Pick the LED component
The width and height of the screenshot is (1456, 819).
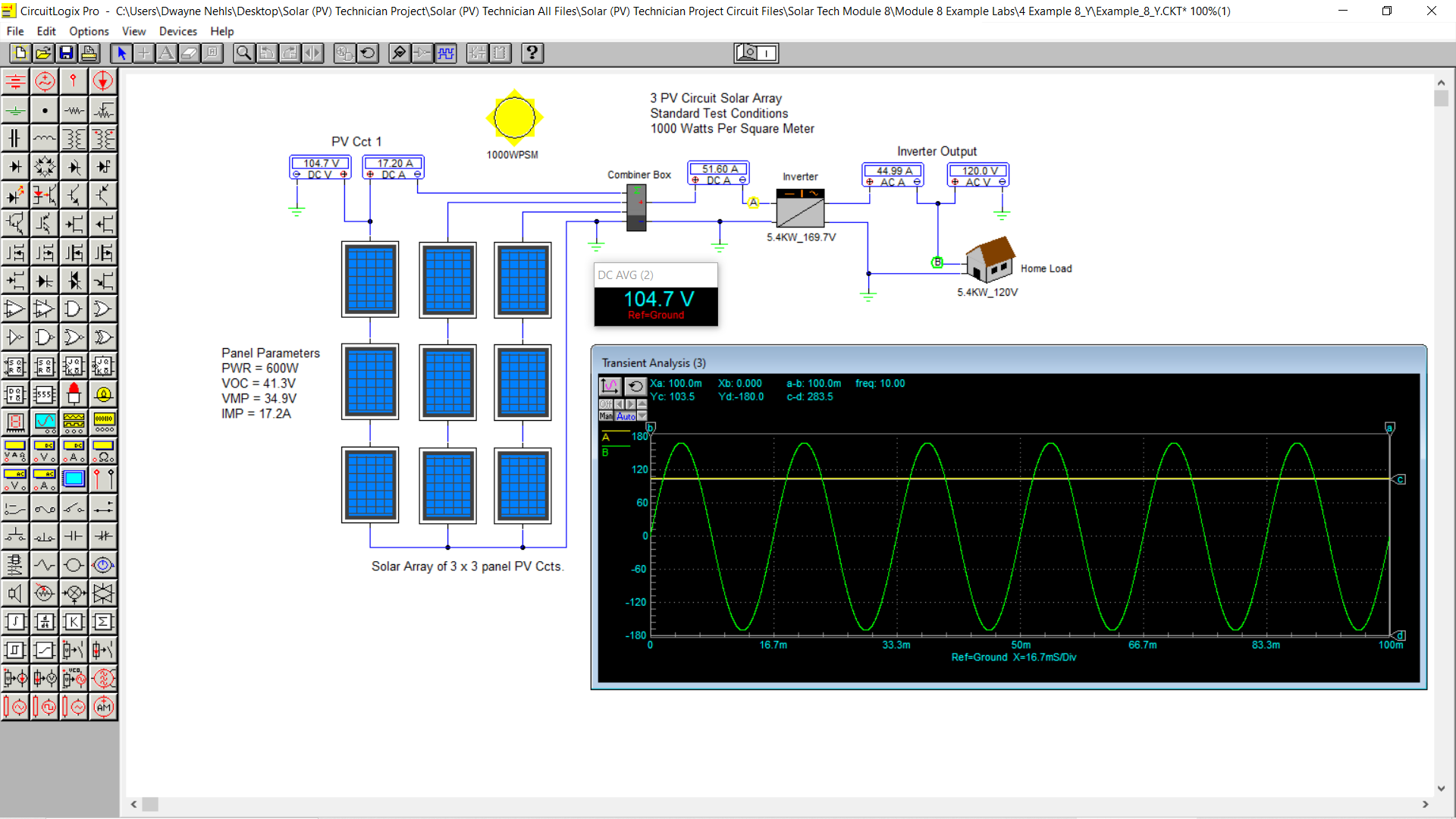(15, 195)
